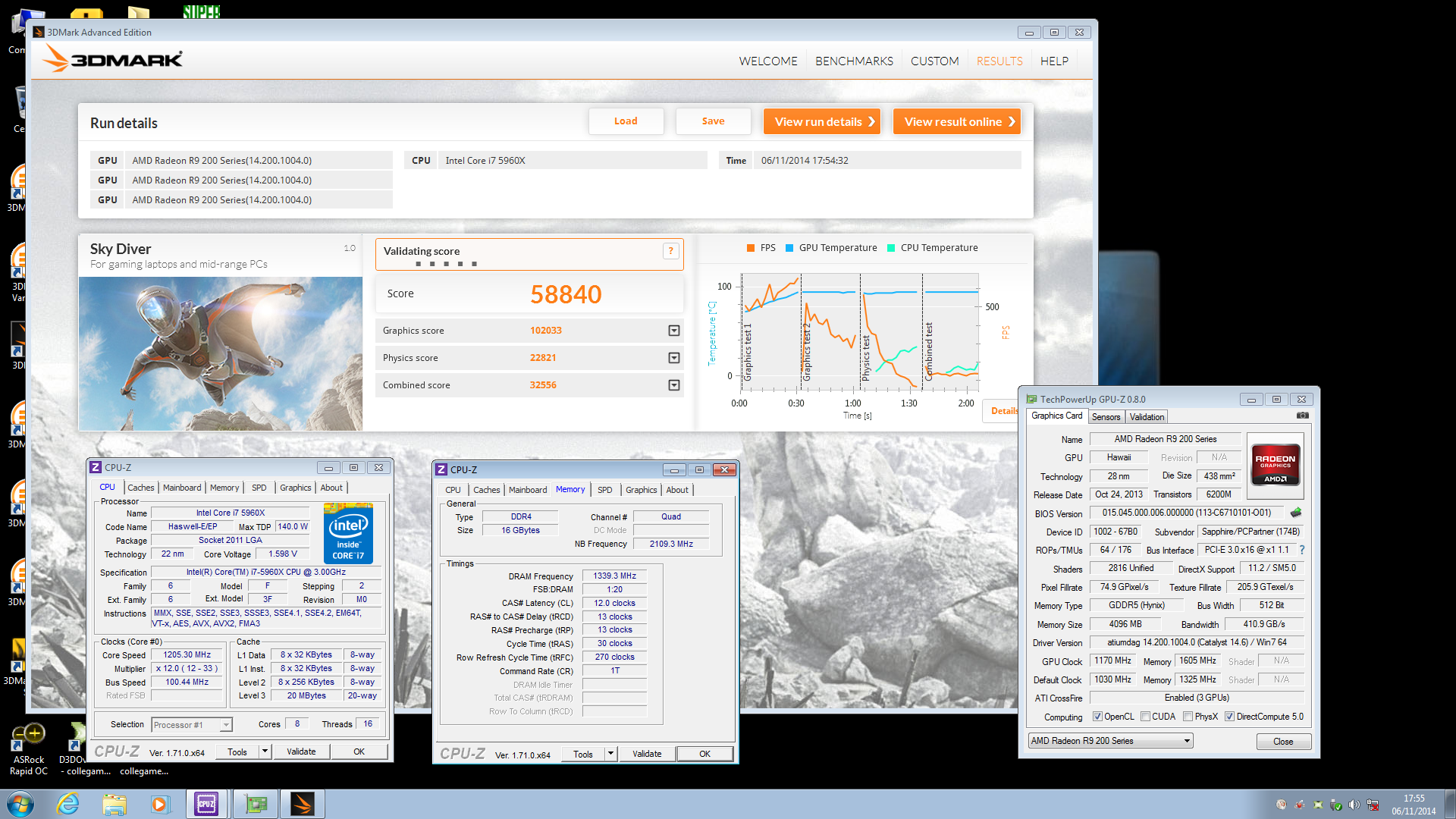Open the BENCHMARKS section
The image size is (1456, 819).
tap(854, 61)
